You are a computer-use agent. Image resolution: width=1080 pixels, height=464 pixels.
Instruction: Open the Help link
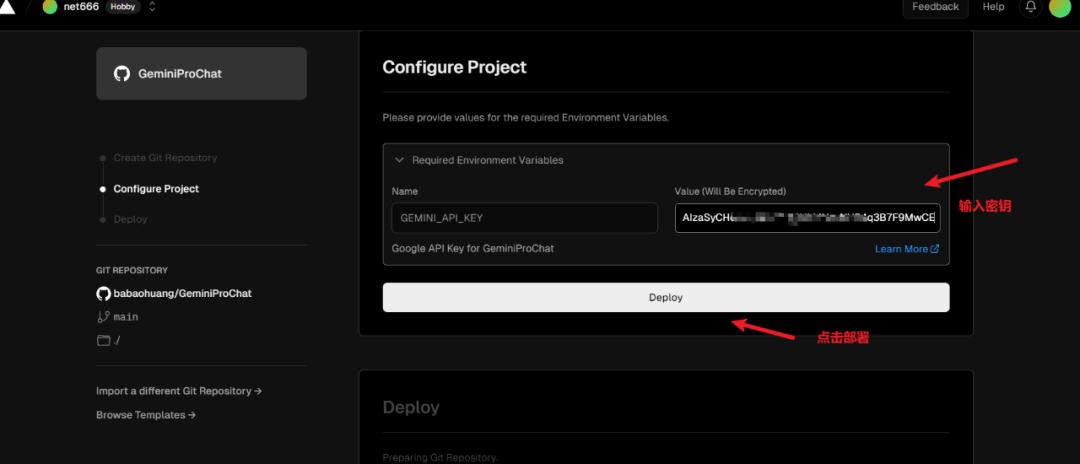(x=993, y=7)
